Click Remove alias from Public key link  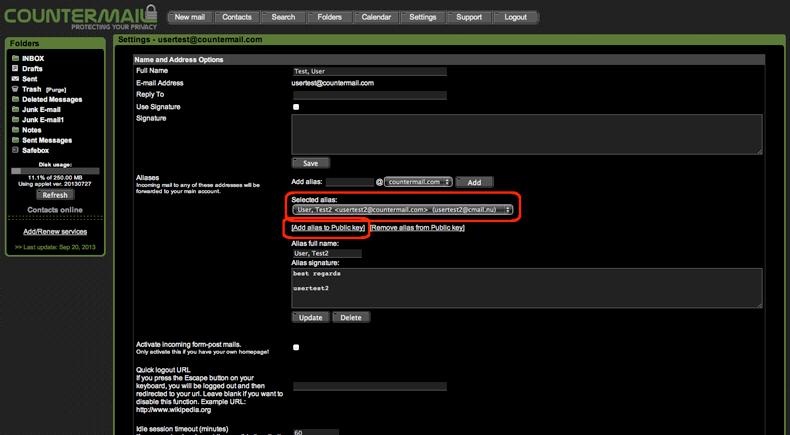tap(417, 228)
